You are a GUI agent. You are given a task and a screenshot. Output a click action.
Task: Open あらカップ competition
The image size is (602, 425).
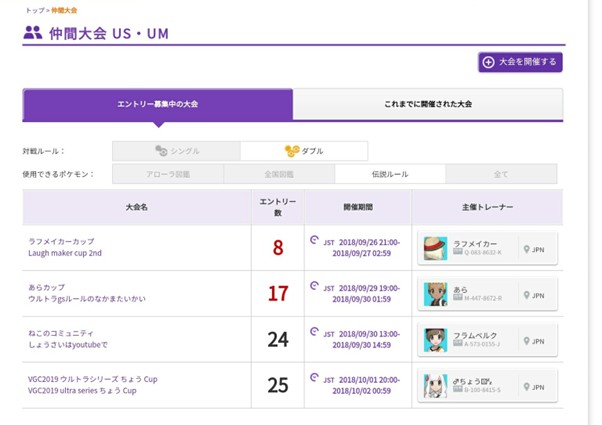46,288
